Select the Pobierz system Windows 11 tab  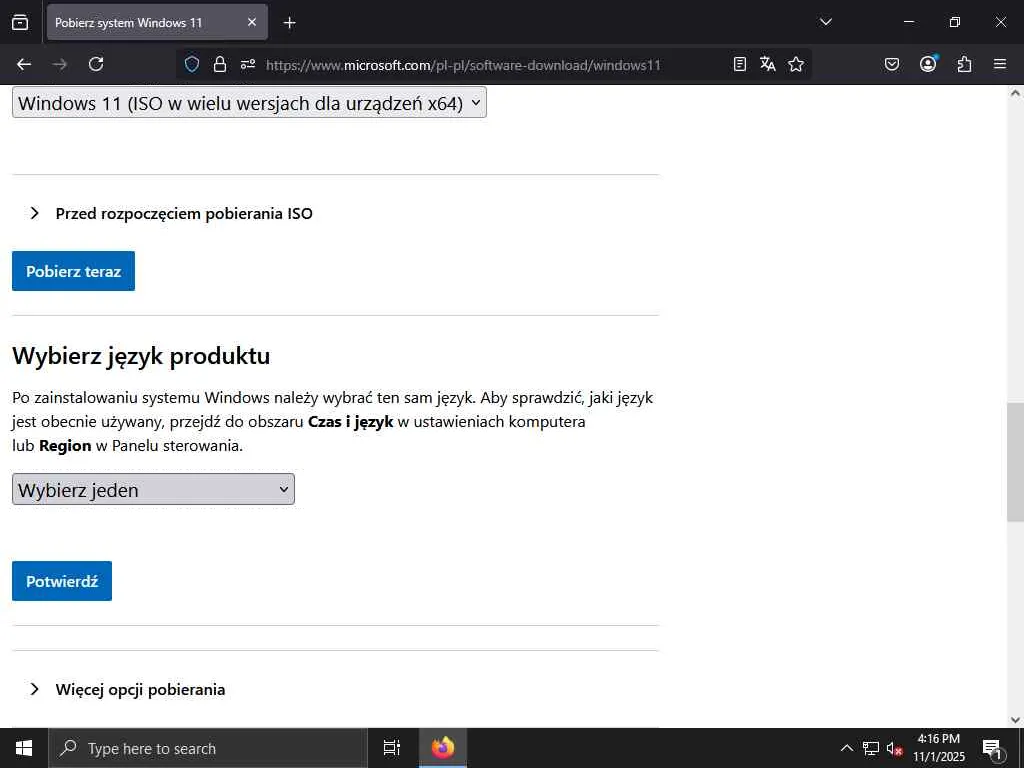point(157,22)
